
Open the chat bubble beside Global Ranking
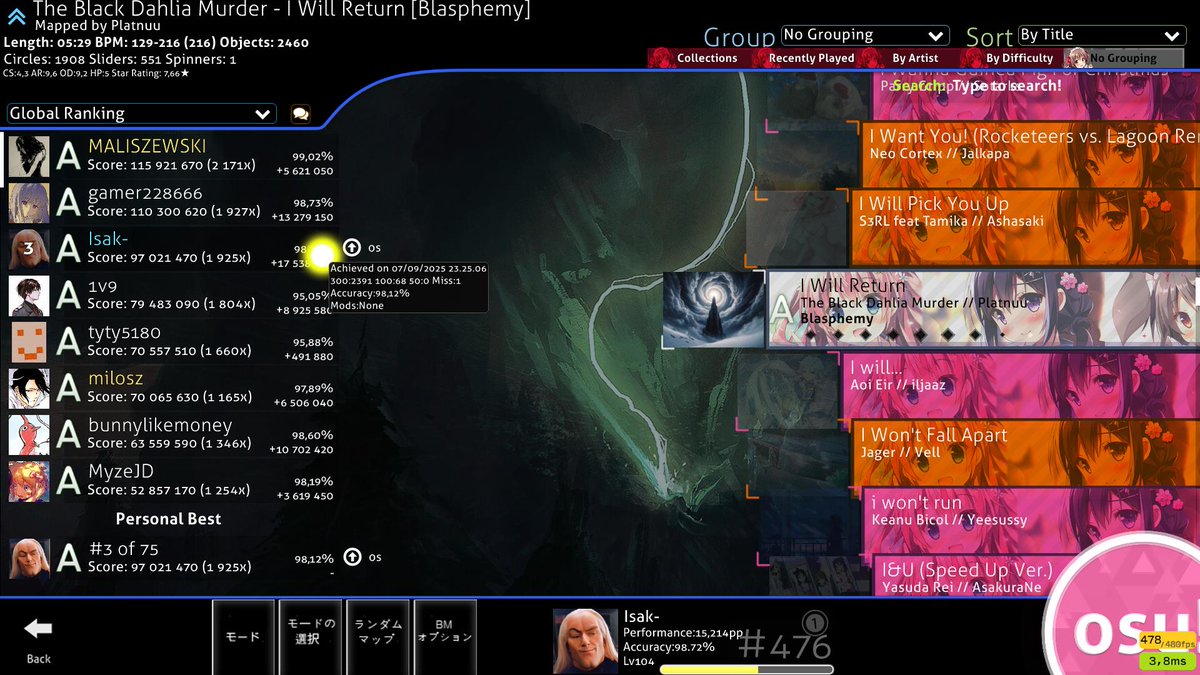298,113
